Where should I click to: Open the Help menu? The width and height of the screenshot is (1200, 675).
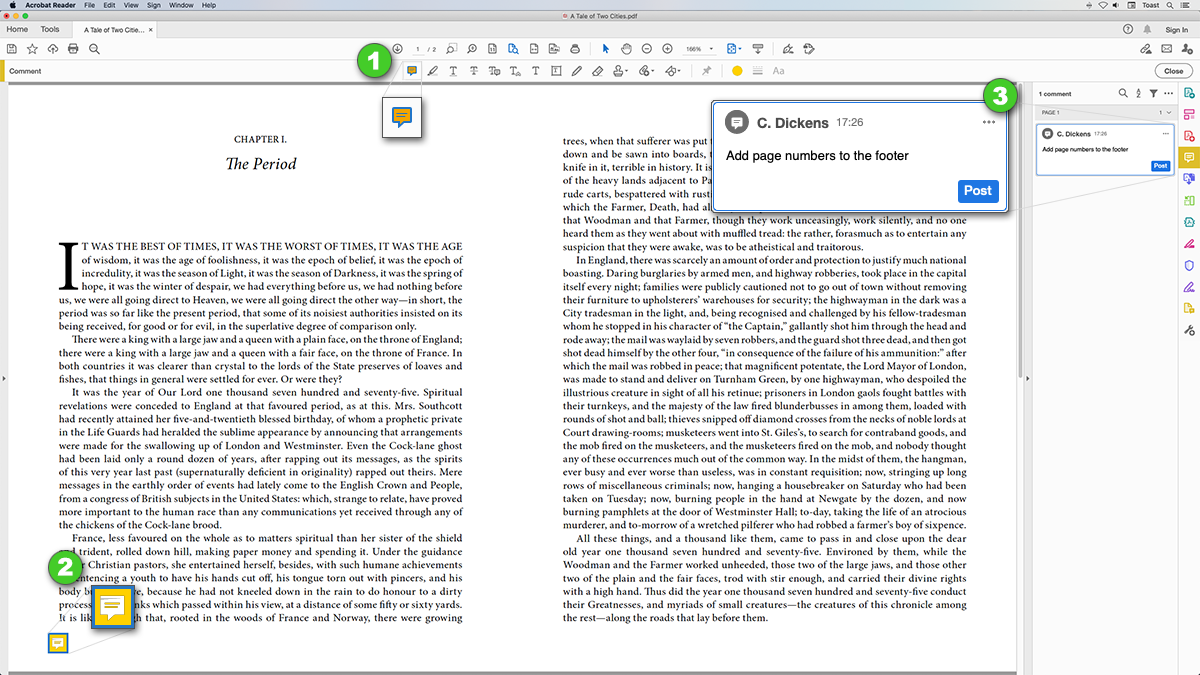[208, 5]
